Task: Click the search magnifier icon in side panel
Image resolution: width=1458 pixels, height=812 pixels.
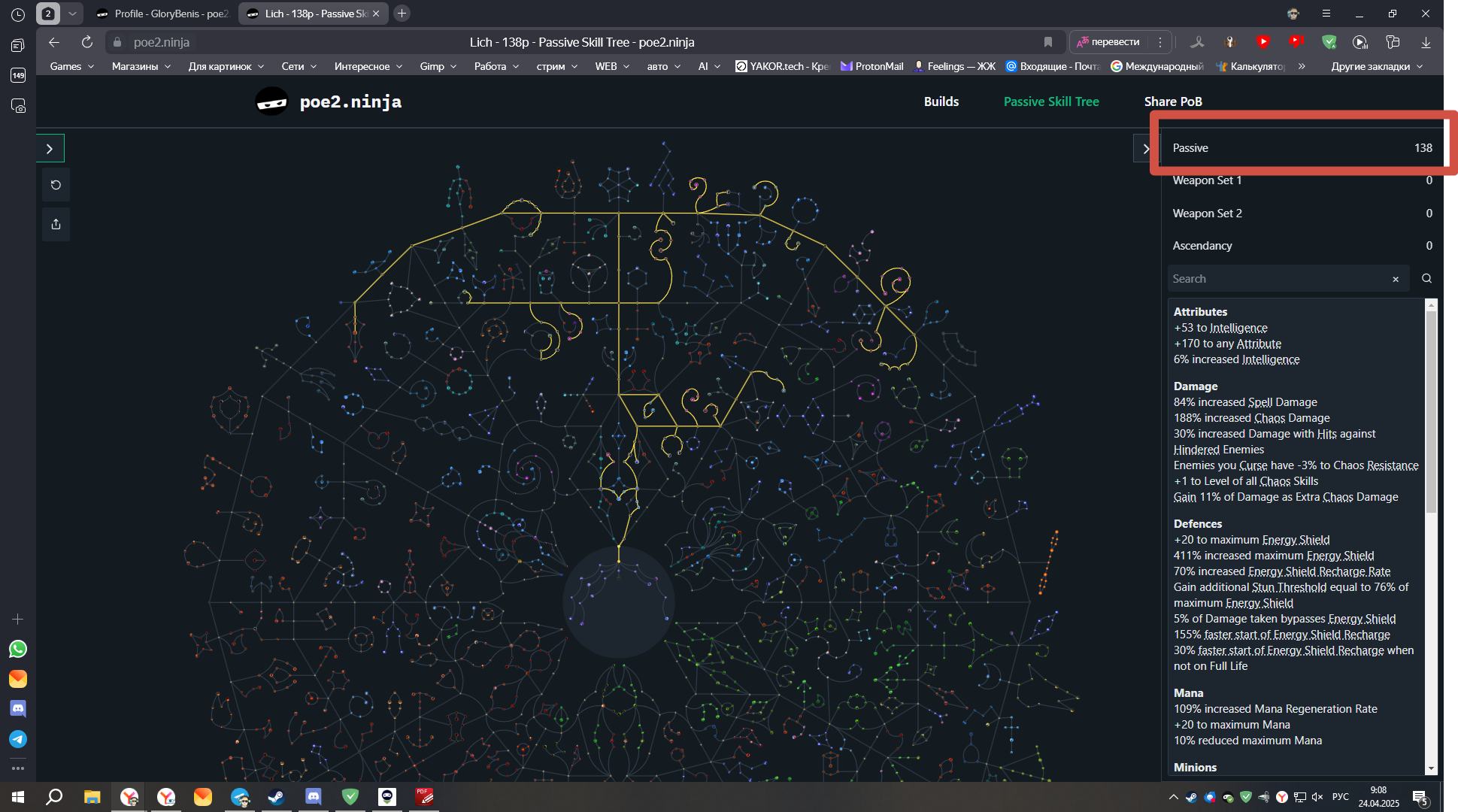Action: tap(1426, 278)
